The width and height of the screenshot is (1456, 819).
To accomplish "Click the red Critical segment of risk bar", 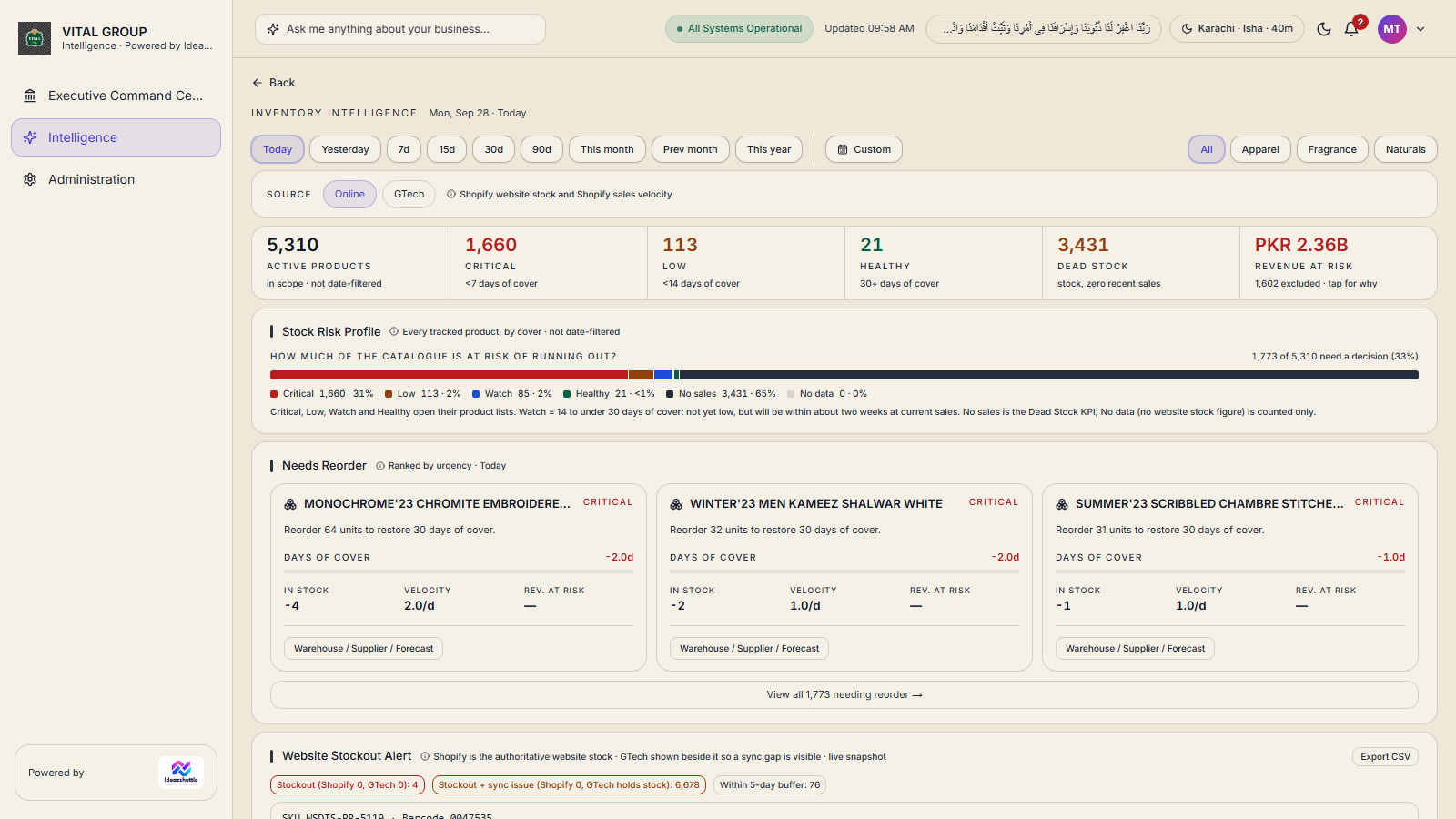I will coord(449,375).
